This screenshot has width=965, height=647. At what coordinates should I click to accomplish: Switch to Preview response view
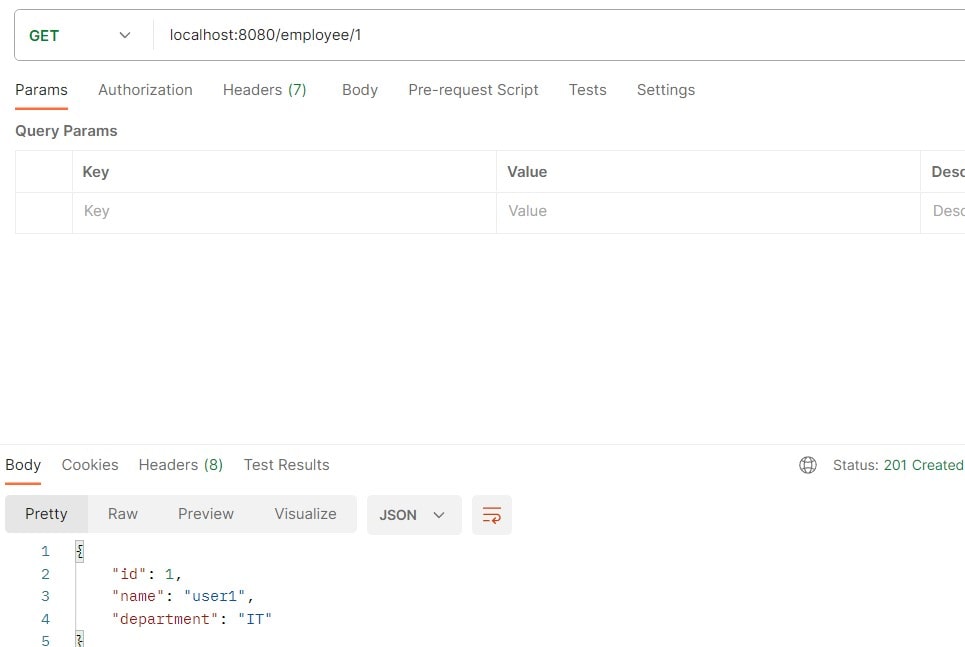(x=205, y=514)
